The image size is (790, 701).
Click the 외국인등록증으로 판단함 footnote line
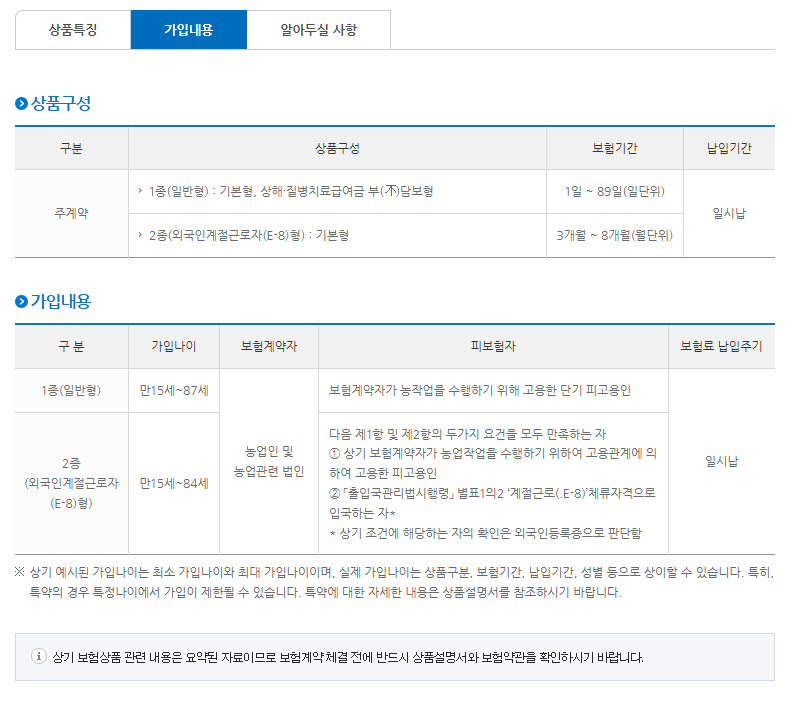485,533
